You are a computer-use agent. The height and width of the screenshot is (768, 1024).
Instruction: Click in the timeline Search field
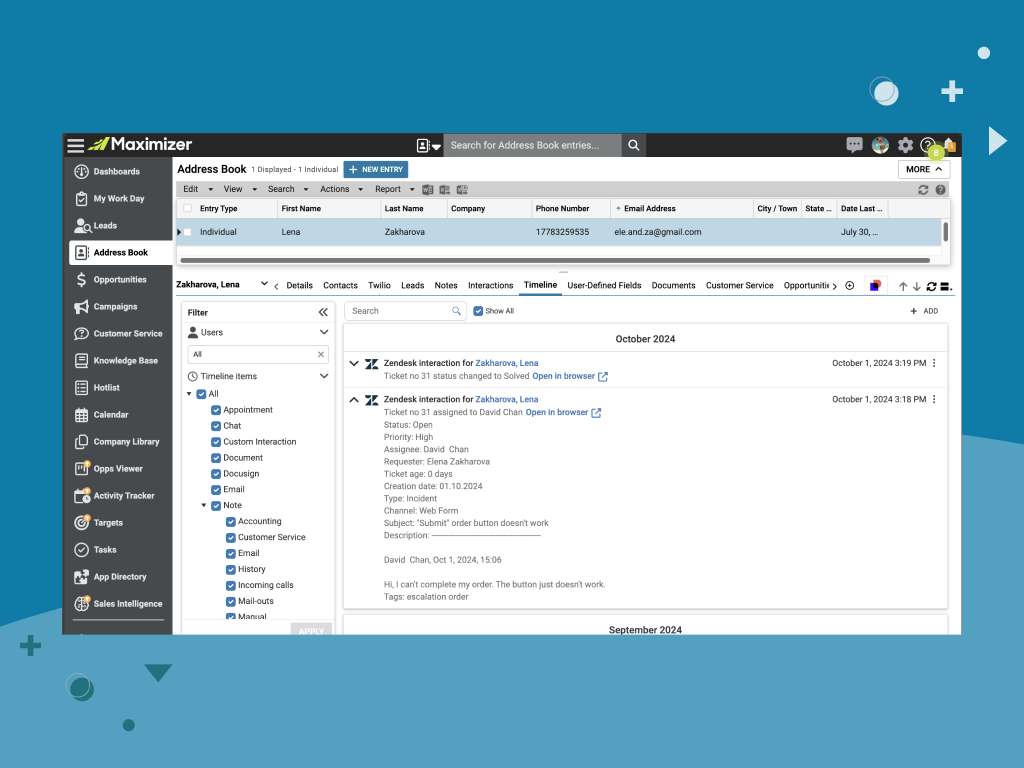point(405,311)
